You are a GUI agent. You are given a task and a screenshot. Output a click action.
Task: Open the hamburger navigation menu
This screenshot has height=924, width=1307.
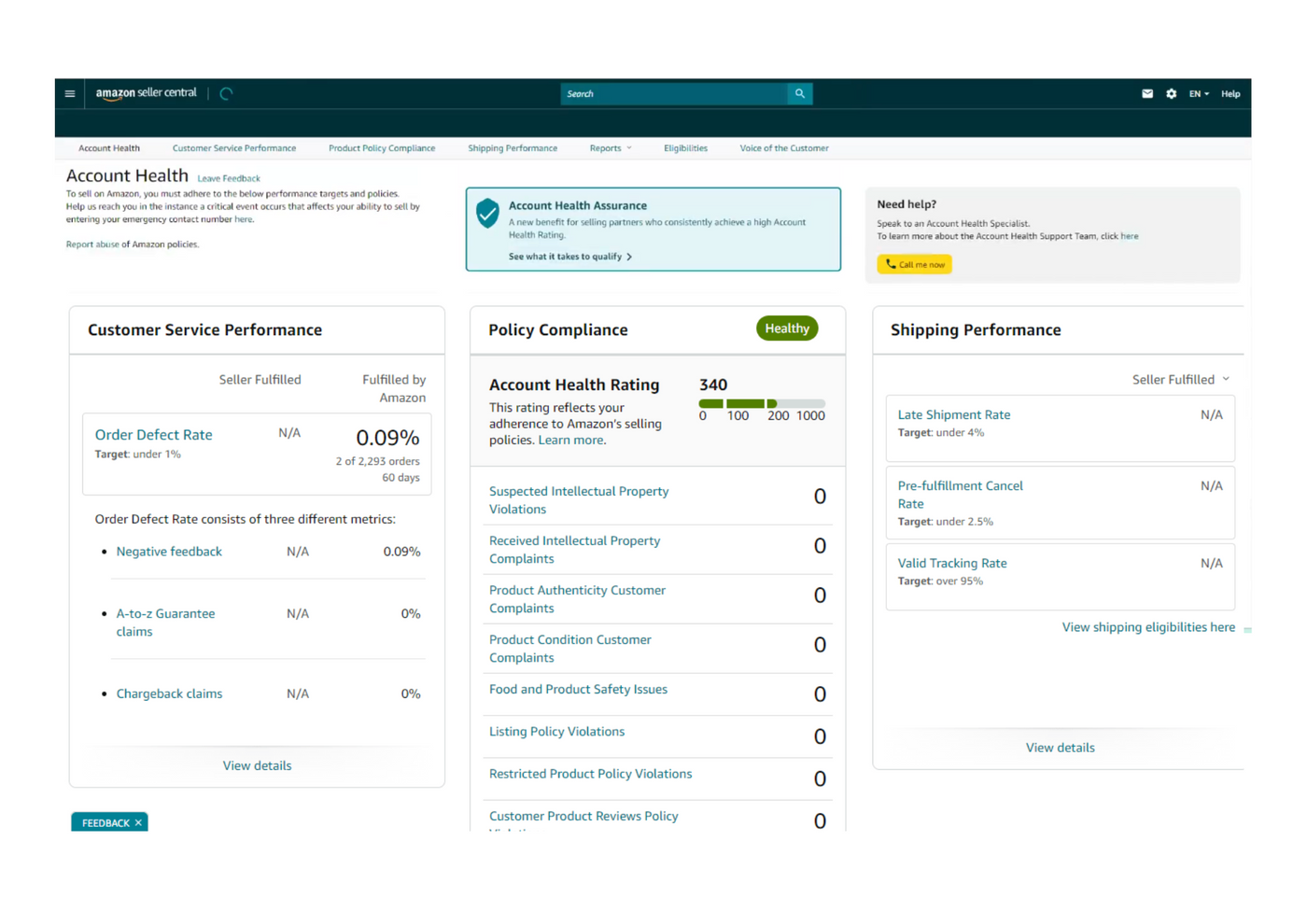coord(70,93)
